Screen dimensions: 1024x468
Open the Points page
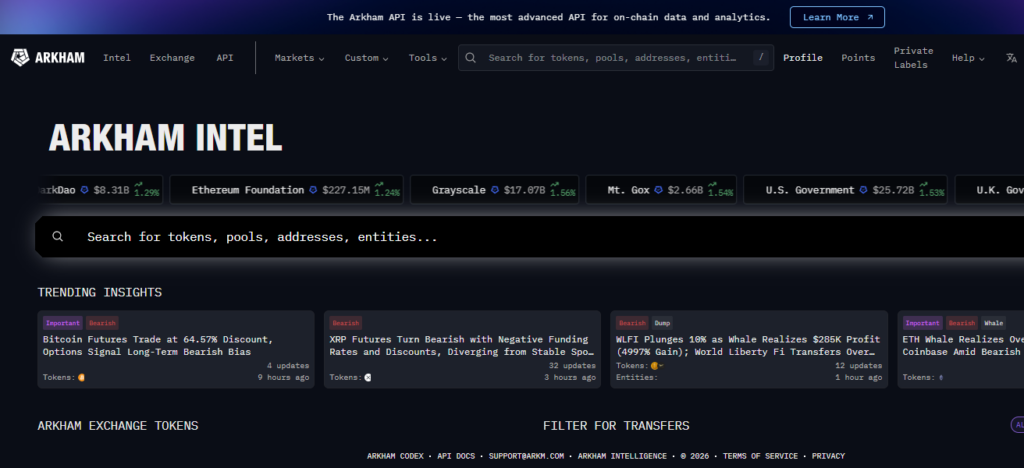tap(858, 57)
